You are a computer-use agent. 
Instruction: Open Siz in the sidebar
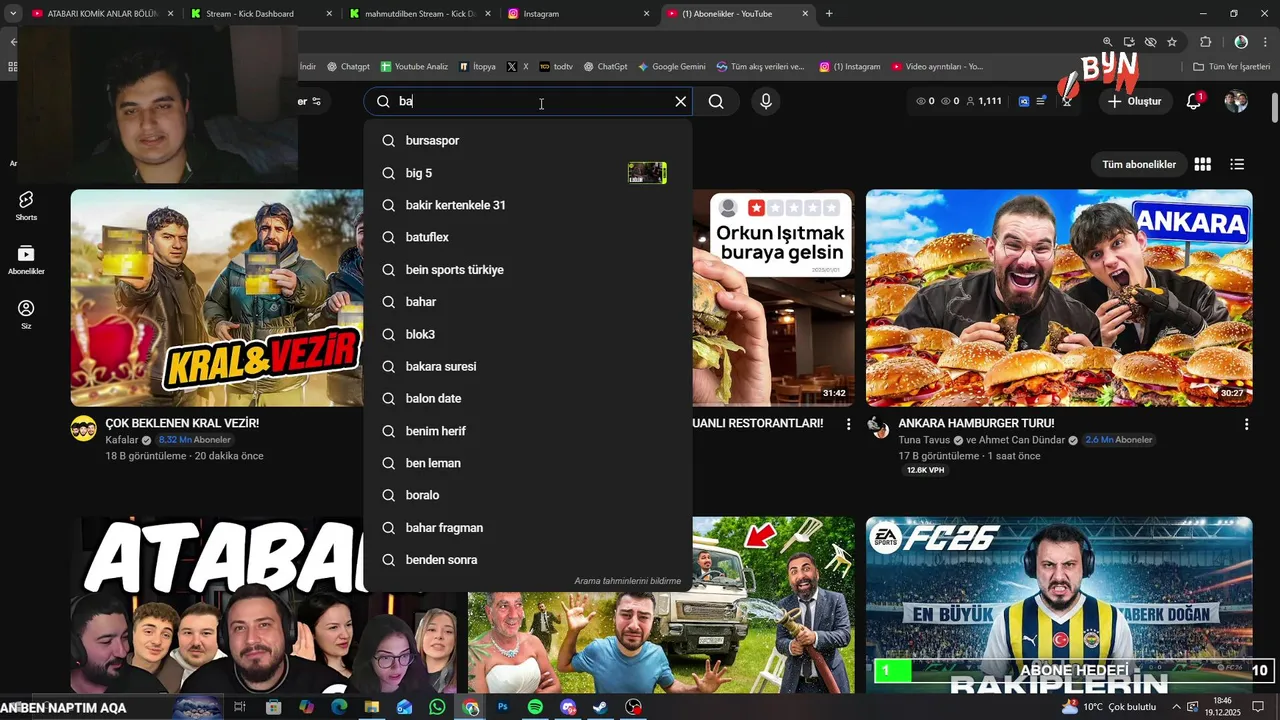point(26,314)
